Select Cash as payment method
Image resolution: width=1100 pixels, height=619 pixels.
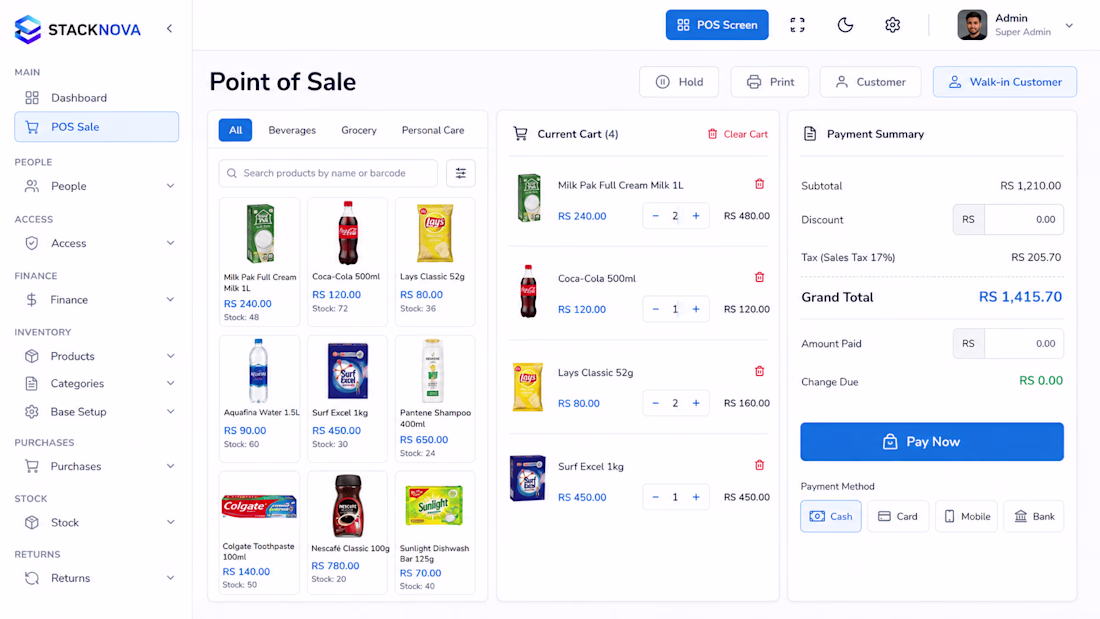click(831, 517)
